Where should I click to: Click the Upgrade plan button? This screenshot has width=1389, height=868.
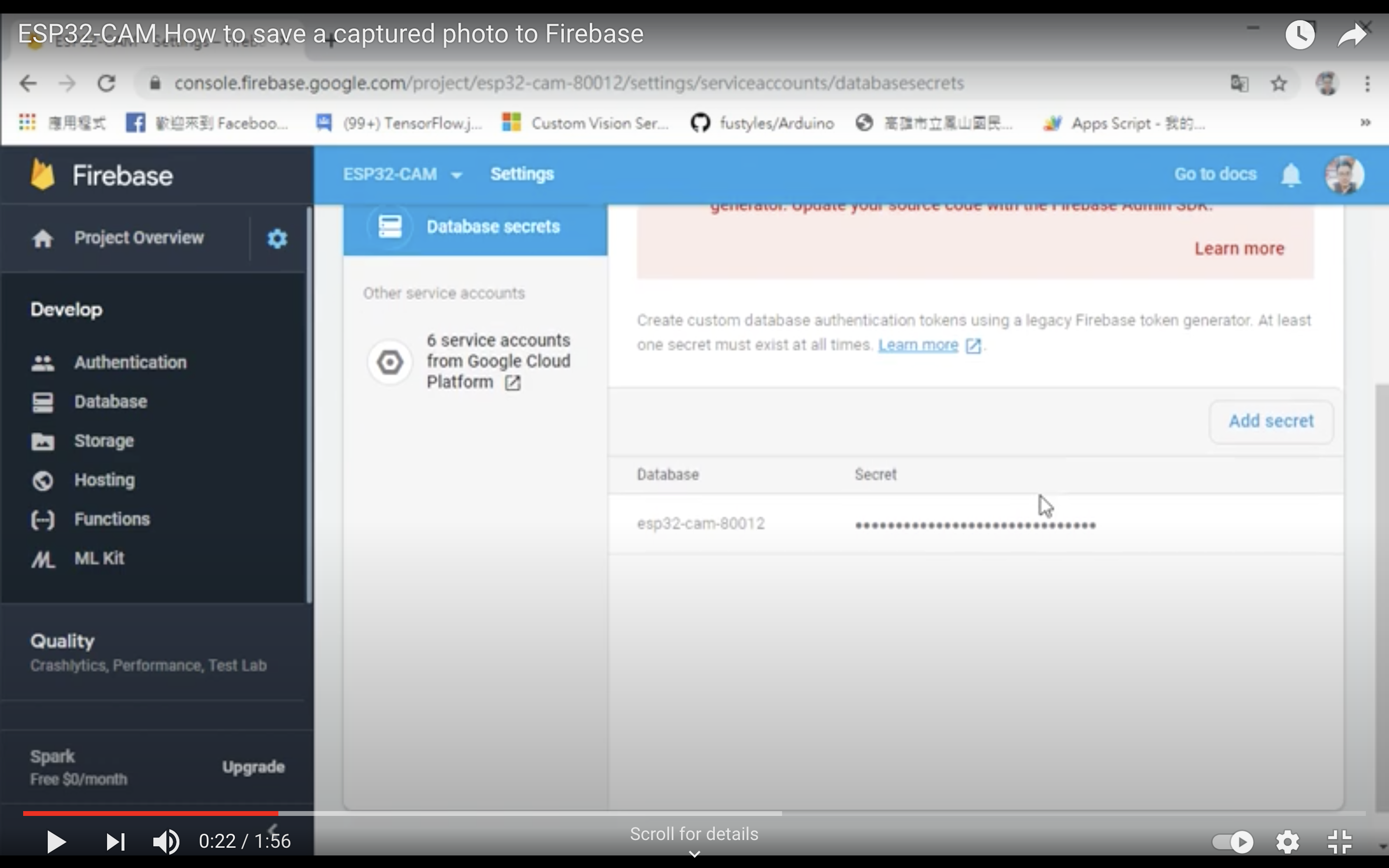click(253, 768)
